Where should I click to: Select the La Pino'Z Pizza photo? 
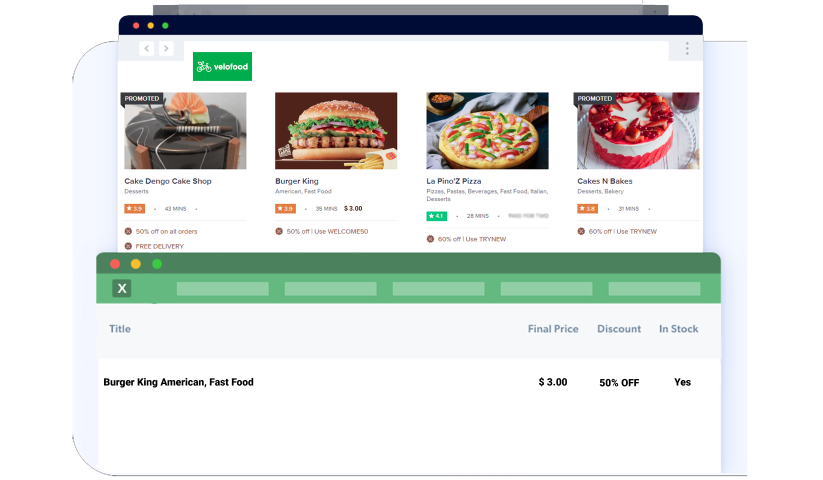pos(487,131)
